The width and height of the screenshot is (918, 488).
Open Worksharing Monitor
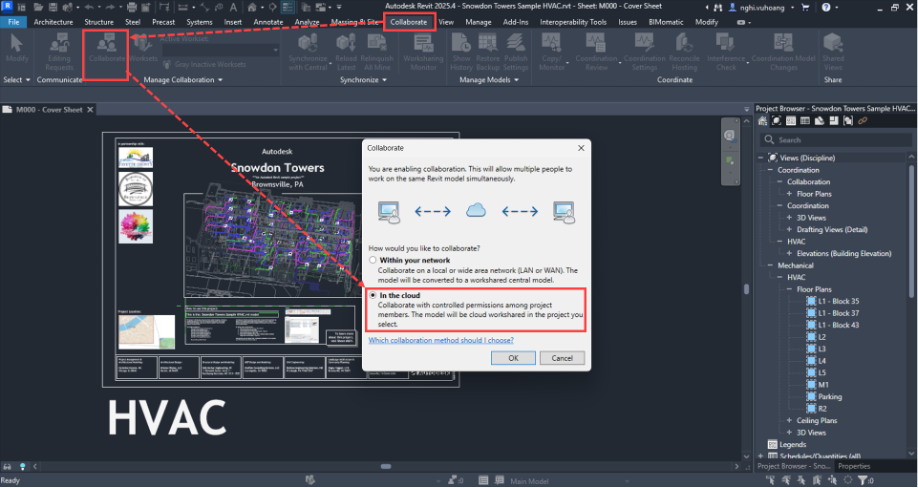click(423, 51)
